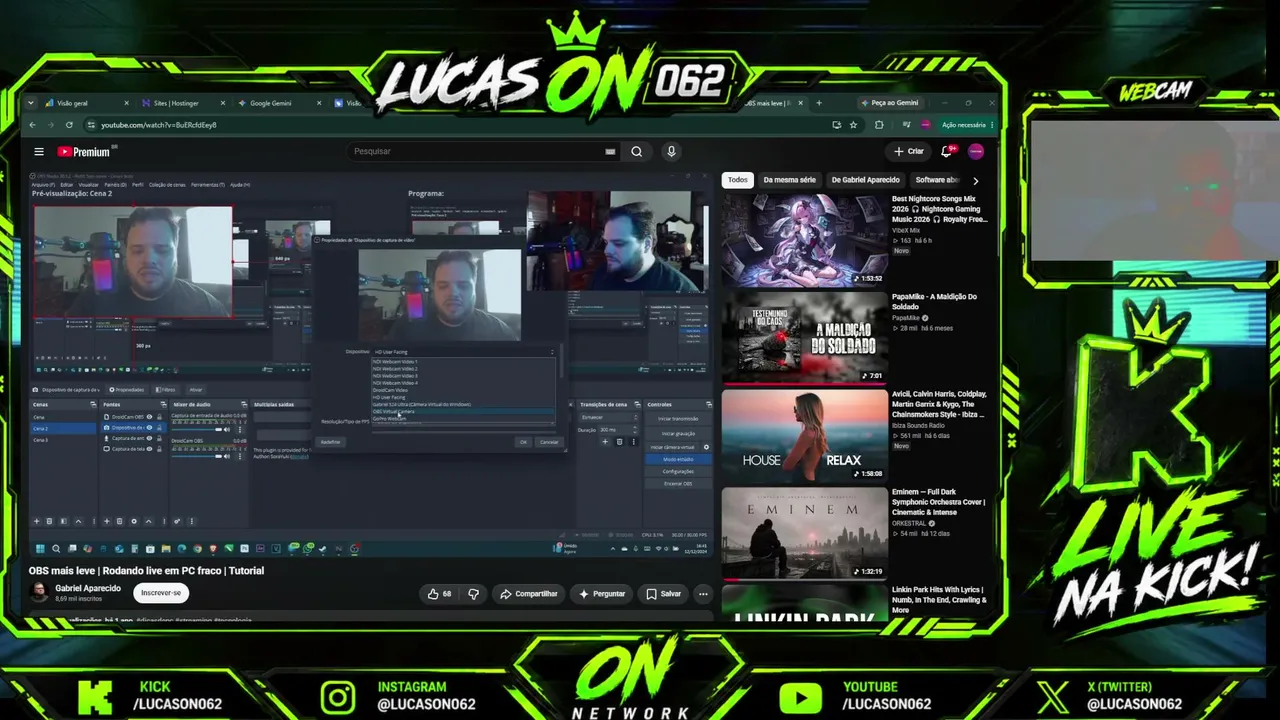The height and width of the screenshot is (720, 1280).
Task: Click the YouTube search magnifier button
Action: coord(636,152)
